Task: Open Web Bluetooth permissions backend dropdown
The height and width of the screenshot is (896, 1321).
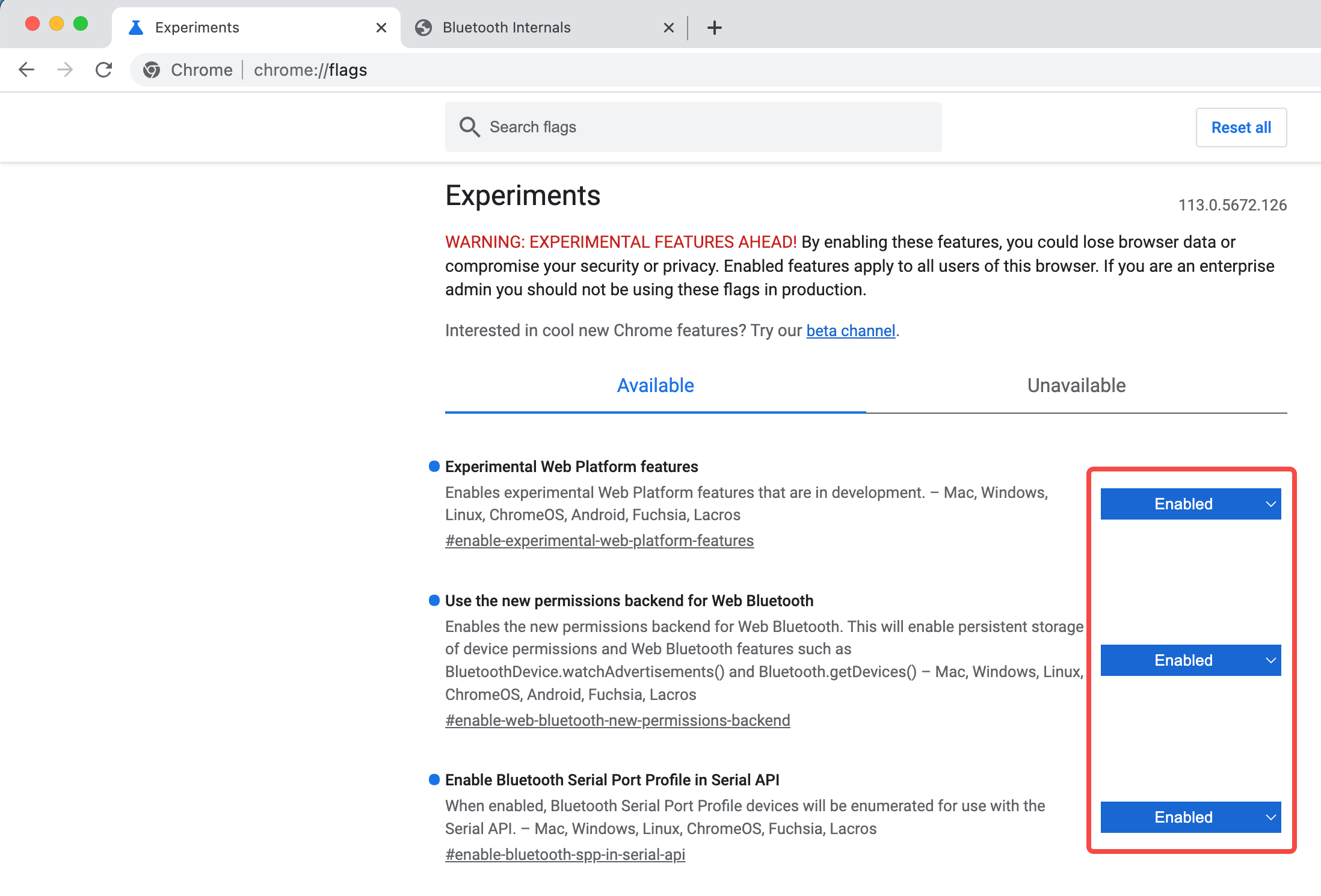Action: click(1190, 660)
